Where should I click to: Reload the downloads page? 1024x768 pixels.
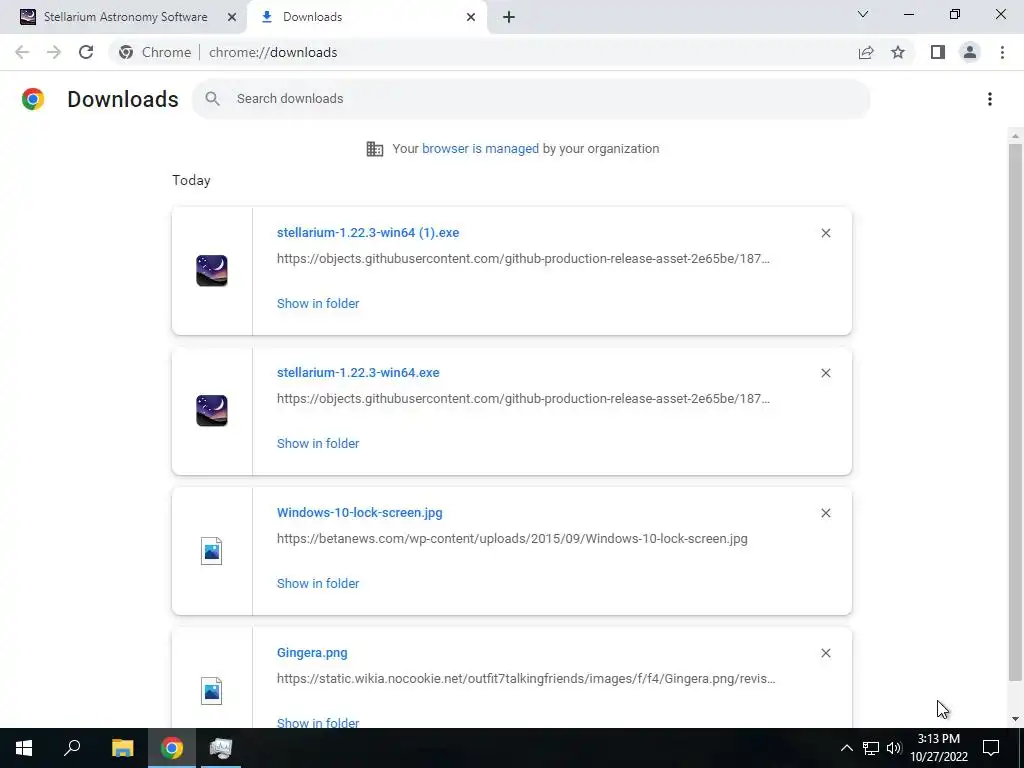(86, 52)
